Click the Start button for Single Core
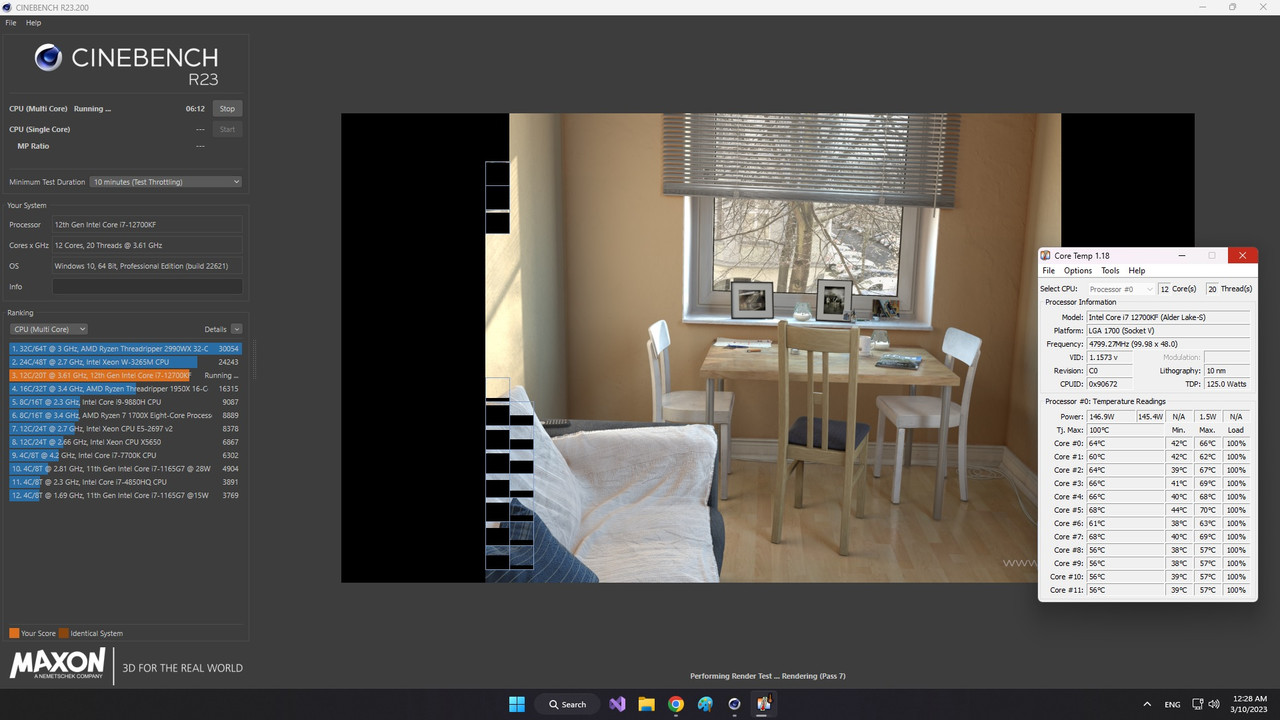Screen dimensions: 1280x720 tap(227, 129)
